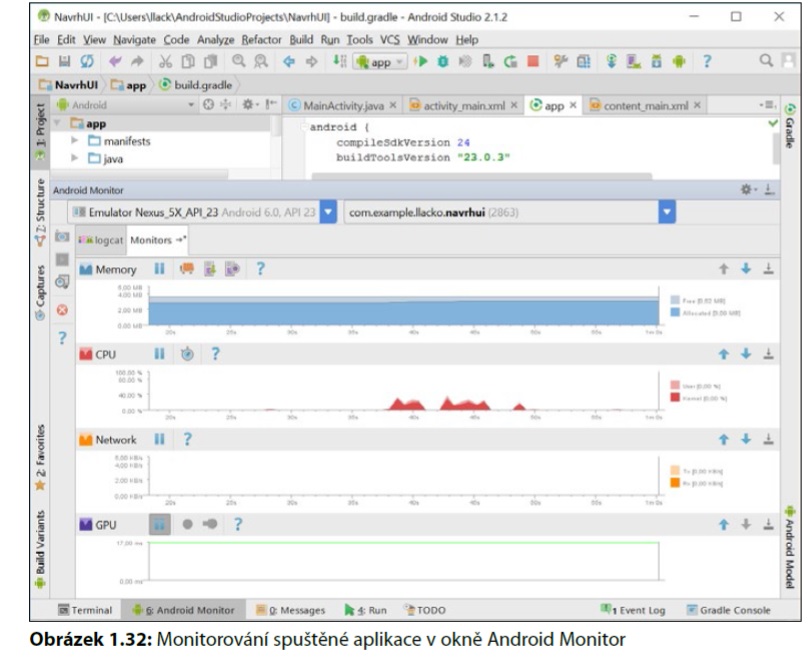Switch to the content_main.xml tab
The width and height of the screenshot is (808, 659).
(646, 106)
